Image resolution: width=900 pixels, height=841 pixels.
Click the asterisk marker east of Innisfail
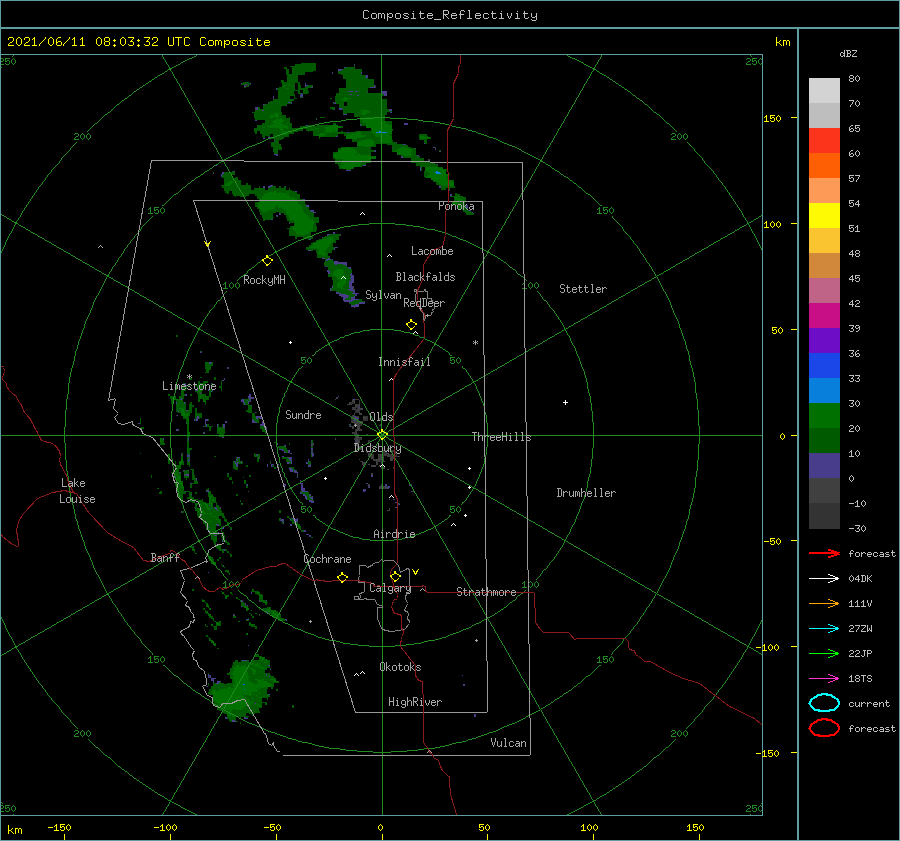pos(475,343)
